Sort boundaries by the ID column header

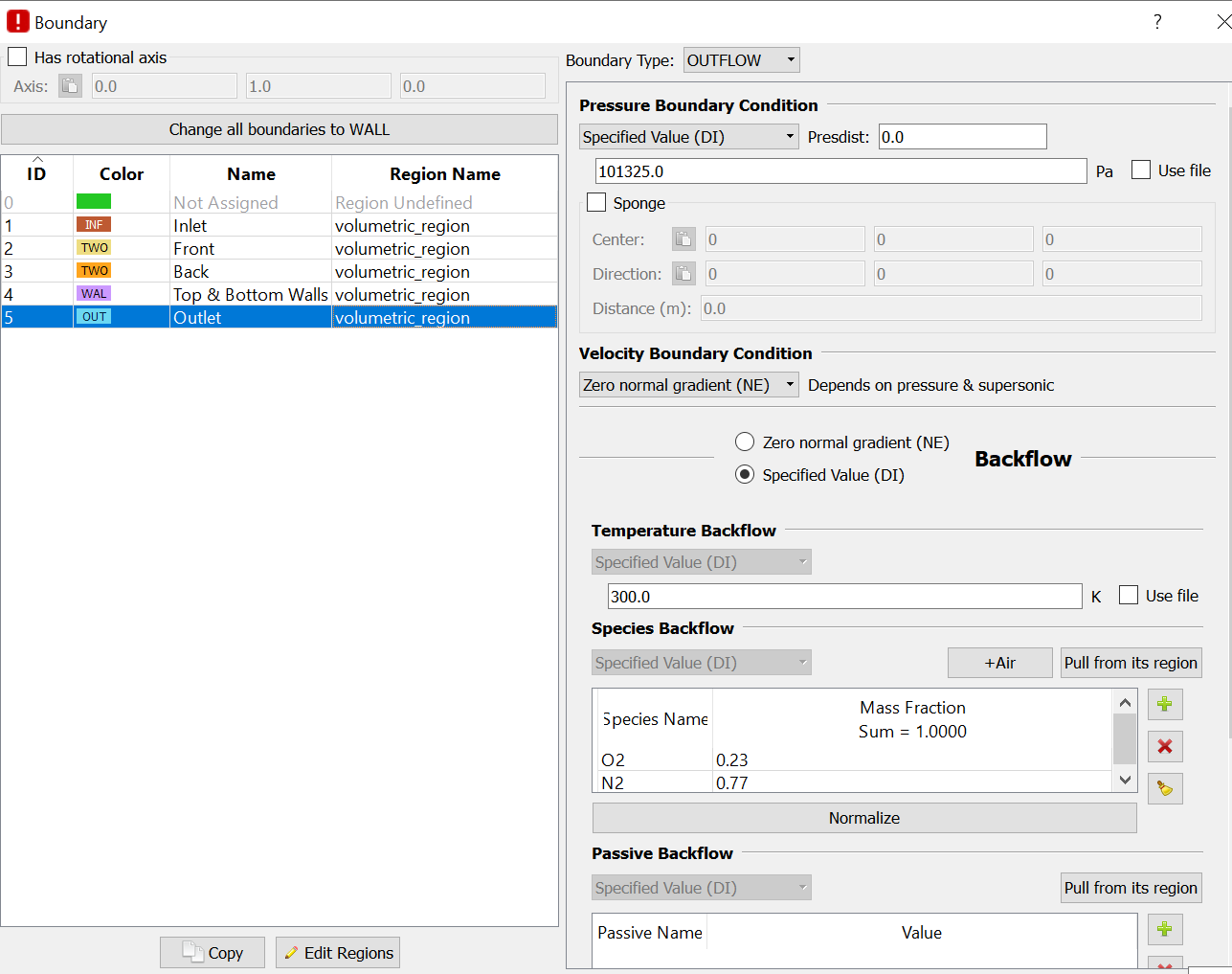click(36, 174)
